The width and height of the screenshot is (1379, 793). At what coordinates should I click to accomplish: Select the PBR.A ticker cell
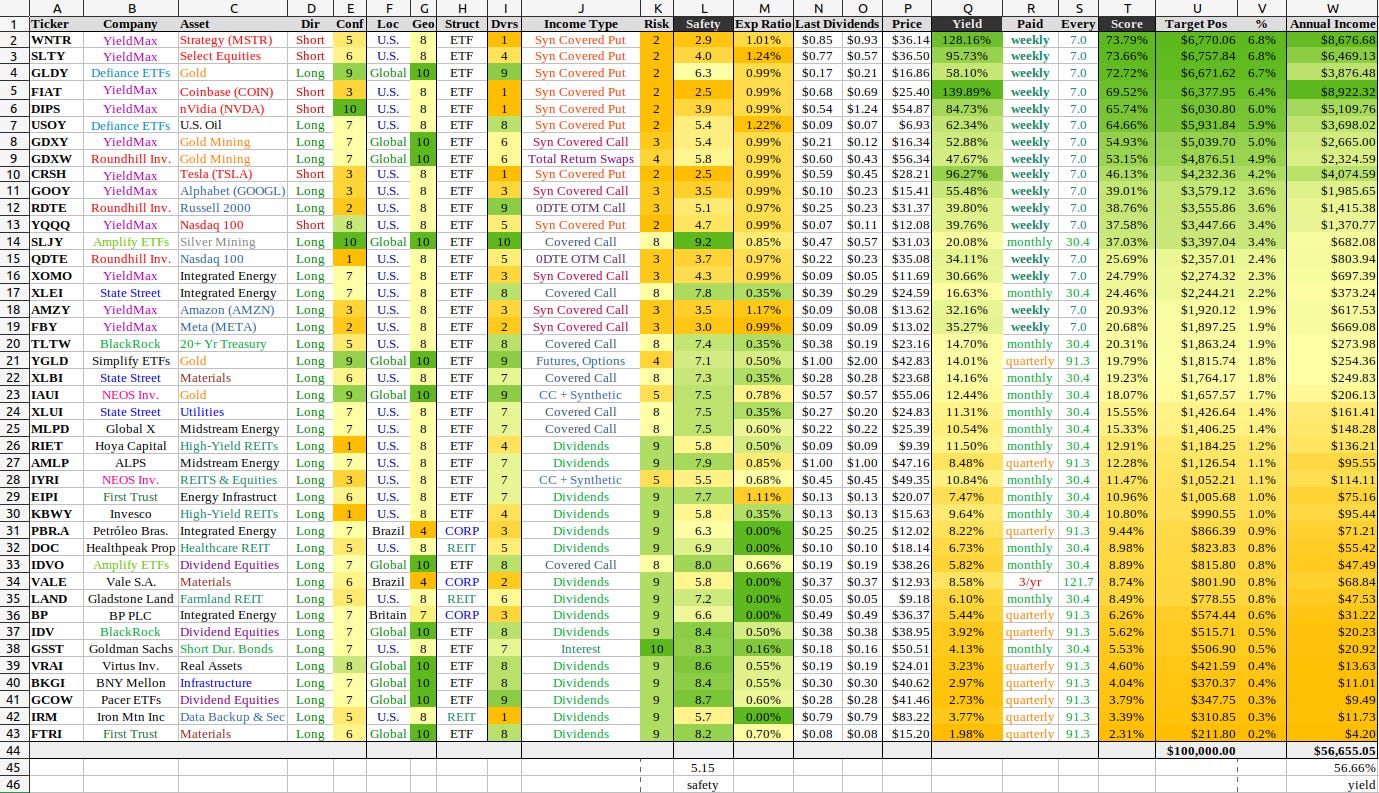click(56, 531)
